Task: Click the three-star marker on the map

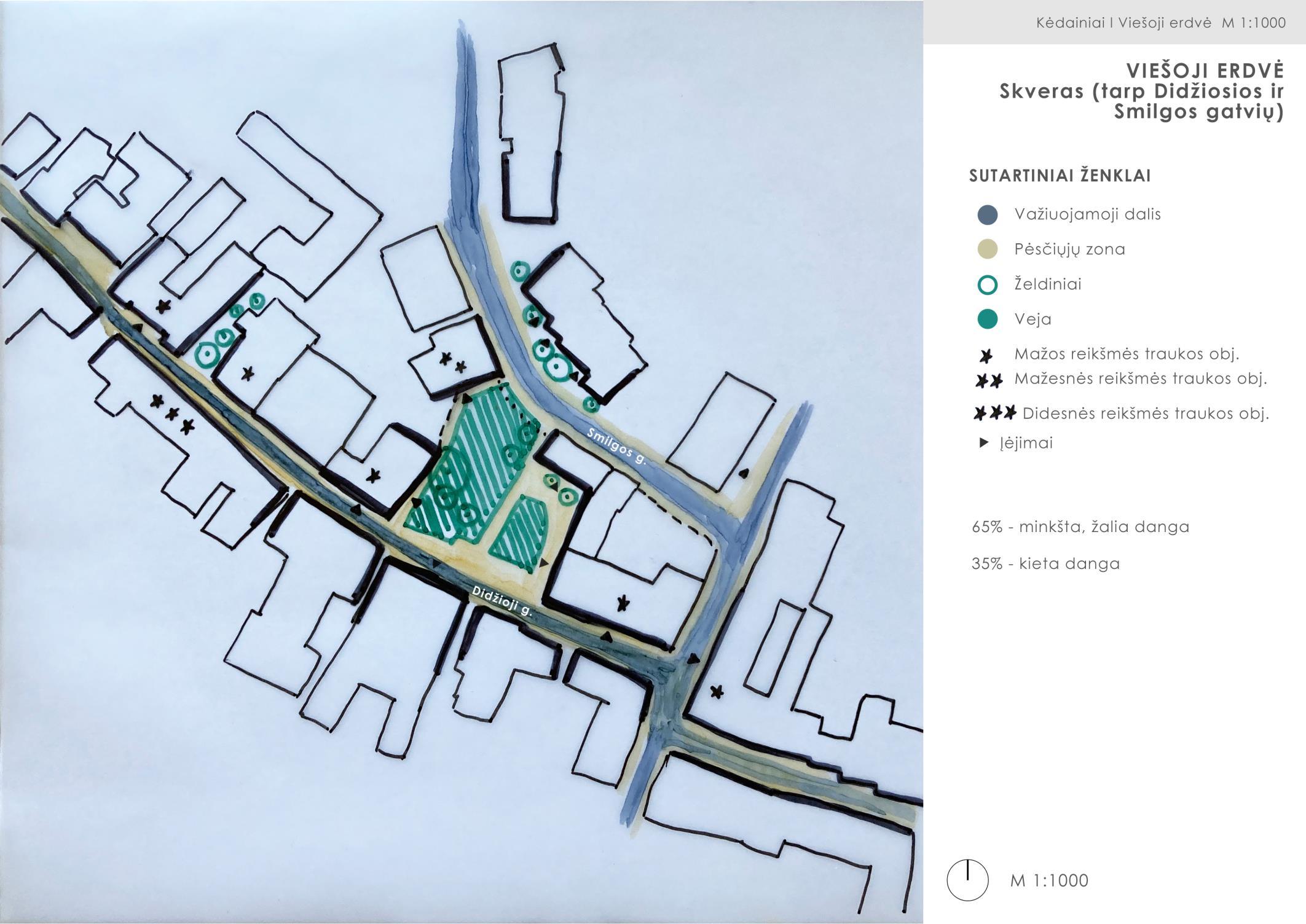Action: coord(173,413)
